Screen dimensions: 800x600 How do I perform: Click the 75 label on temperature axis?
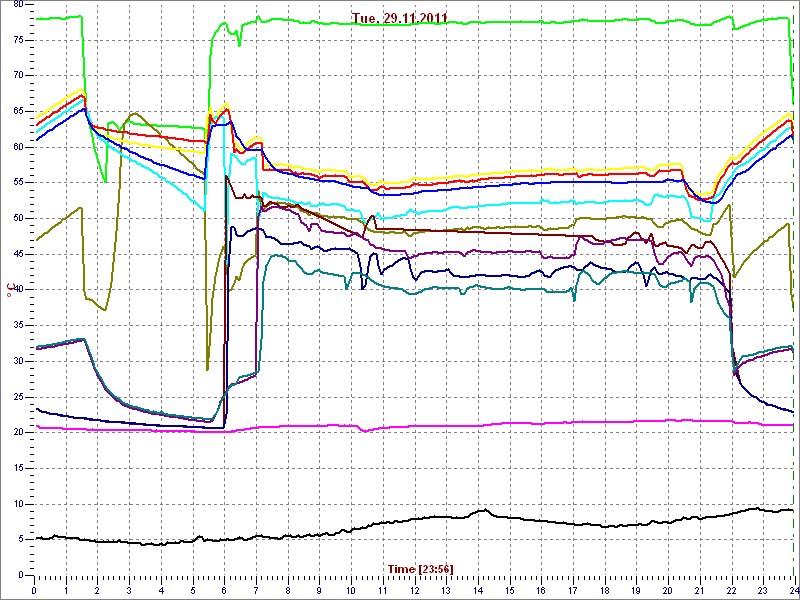pyautogui.click(x=18, y=40)
